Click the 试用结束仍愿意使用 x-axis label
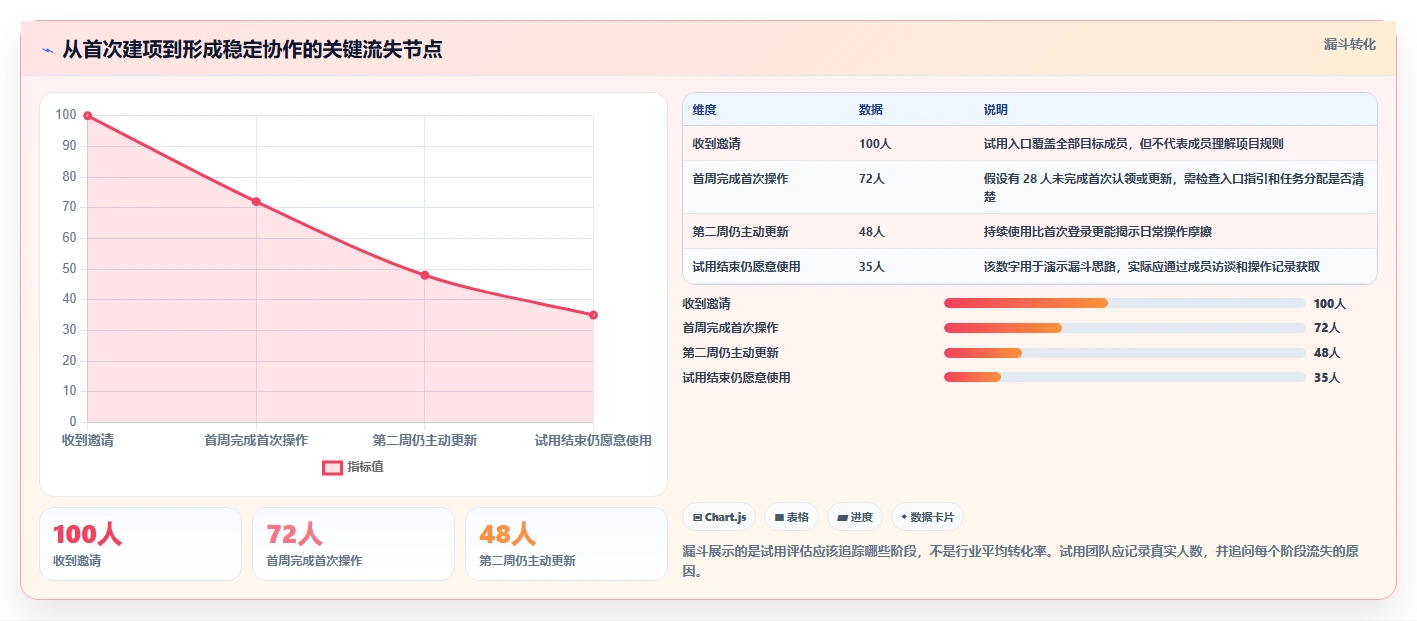This screenshot has width=1417, height=621. click(593, 440)
